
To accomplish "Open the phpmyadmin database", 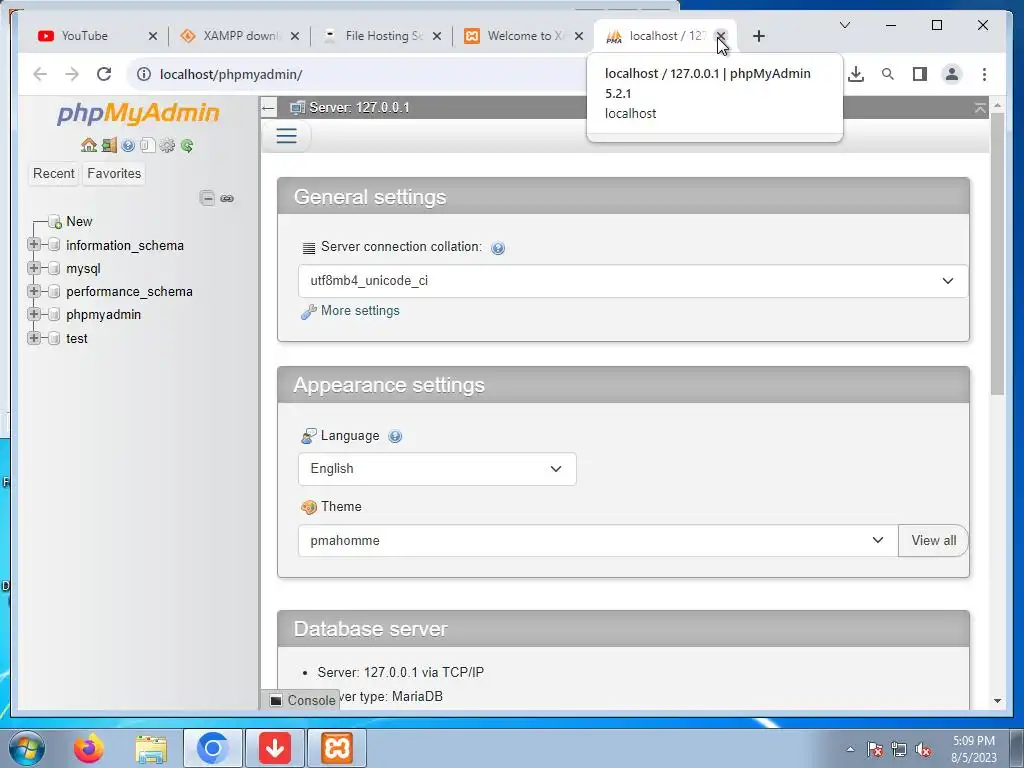I will coord(103,315).
